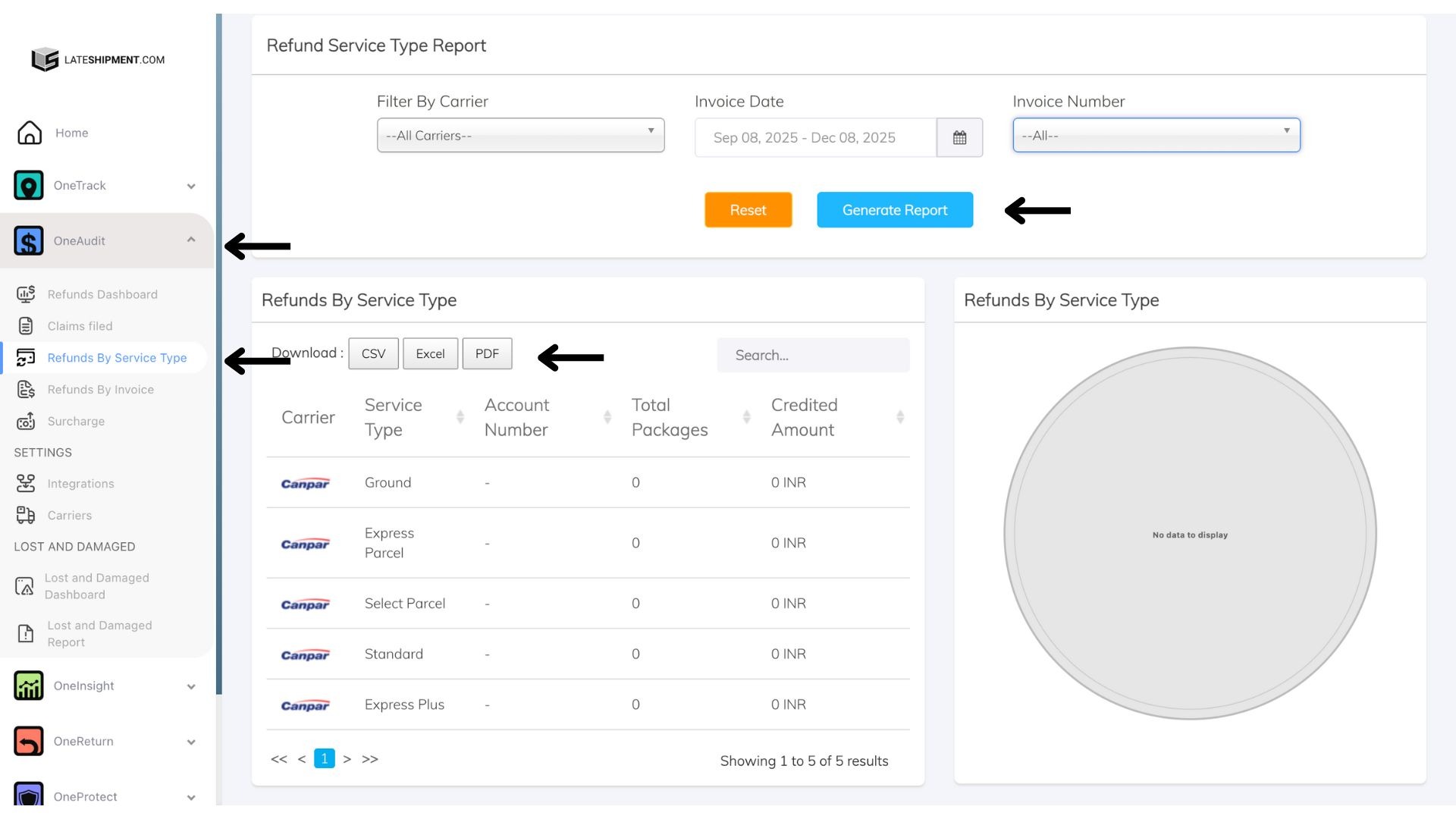The width and height of the screenshot is (1456, 819).
Task: Click the calendar icon beside Invoice Date
Action: click(959, 138)
